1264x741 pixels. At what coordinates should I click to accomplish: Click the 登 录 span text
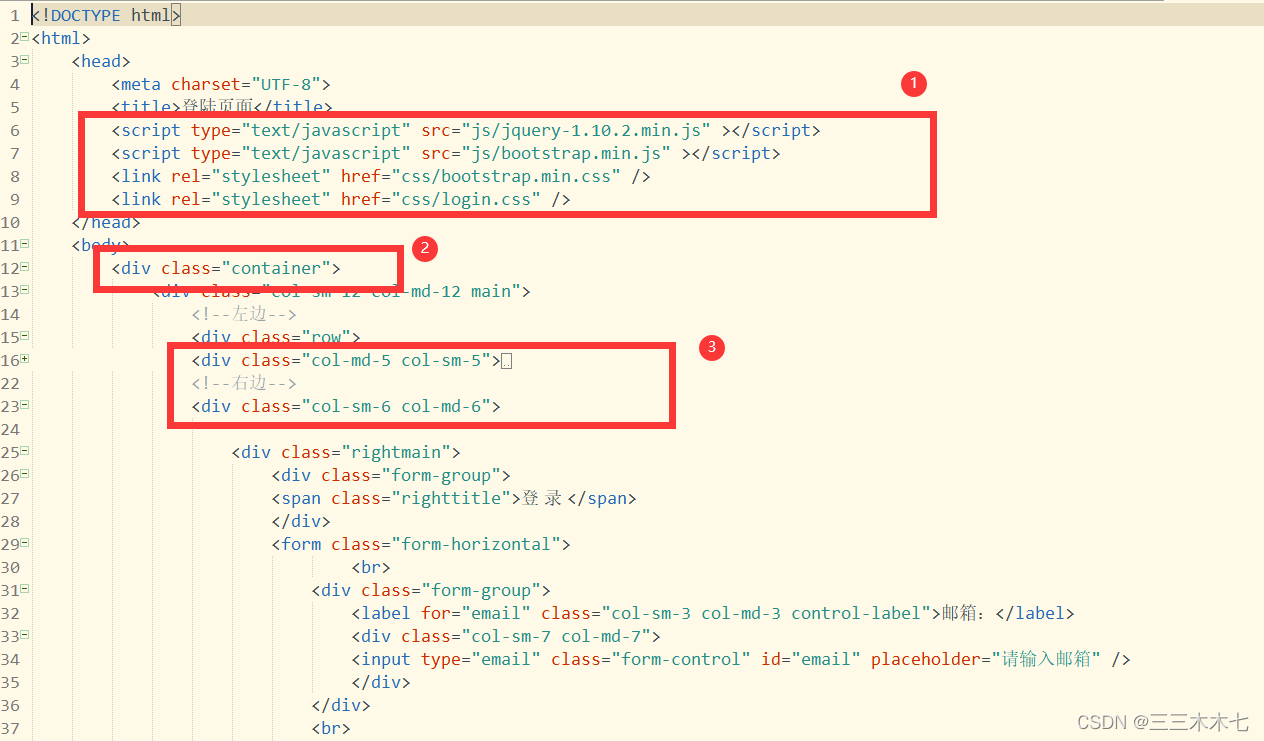(x=543, y=498)
